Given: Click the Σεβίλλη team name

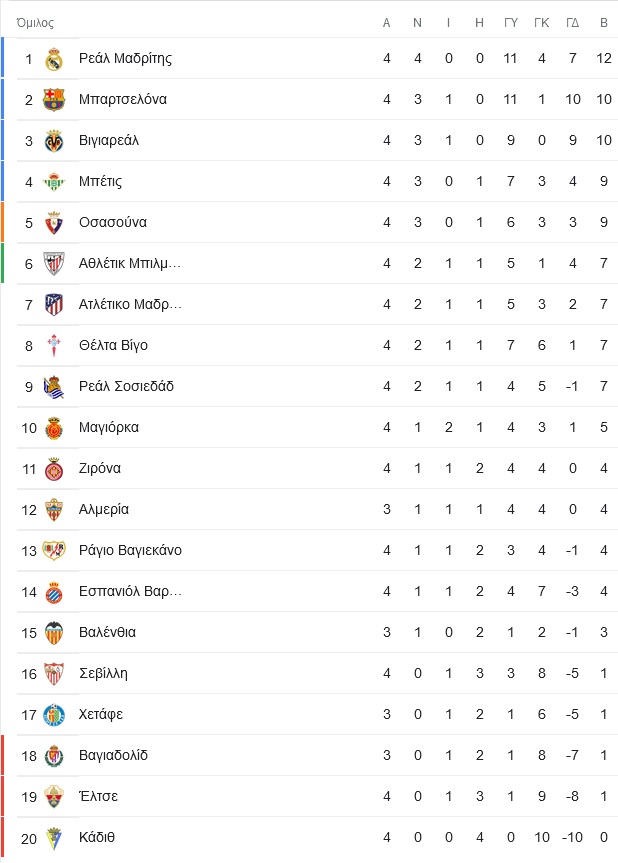Looking at the screenshot, I should coord(103,673).
